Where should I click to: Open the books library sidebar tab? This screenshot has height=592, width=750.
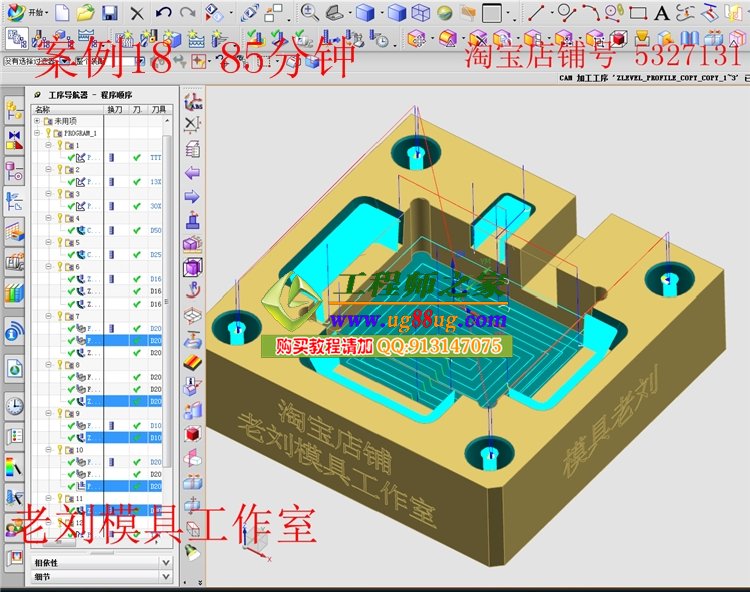[x=14, y=294]
